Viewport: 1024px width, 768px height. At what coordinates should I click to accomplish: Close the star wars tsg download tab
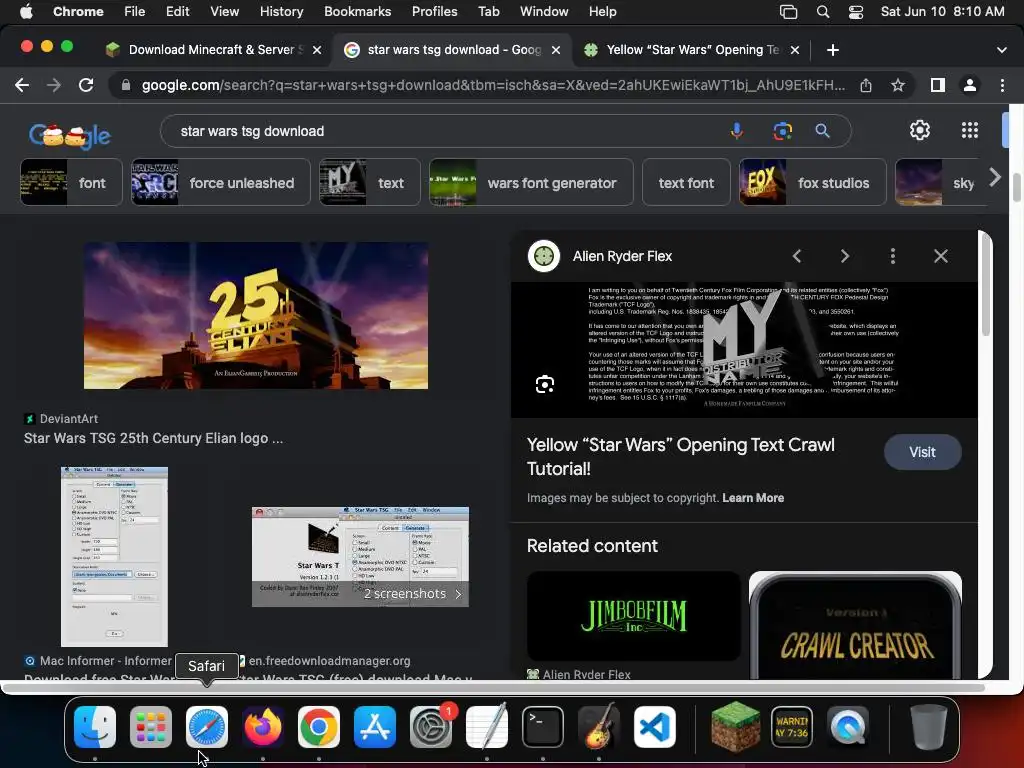coord(556,50)
